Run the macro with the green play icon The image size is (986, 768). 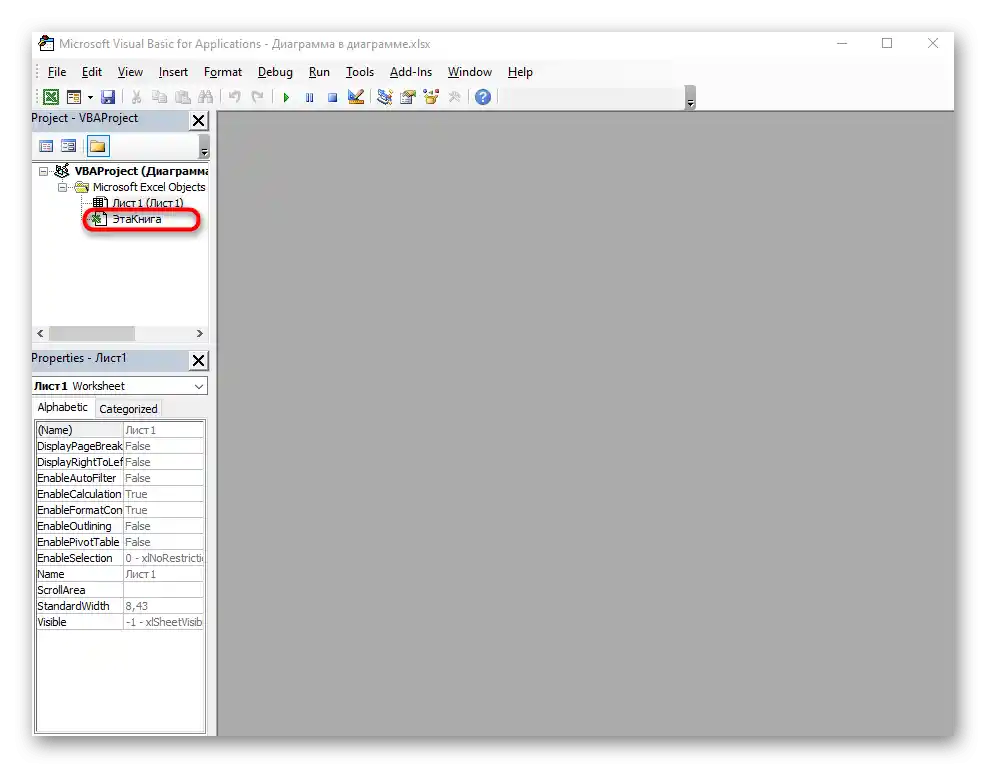[286, 97]
